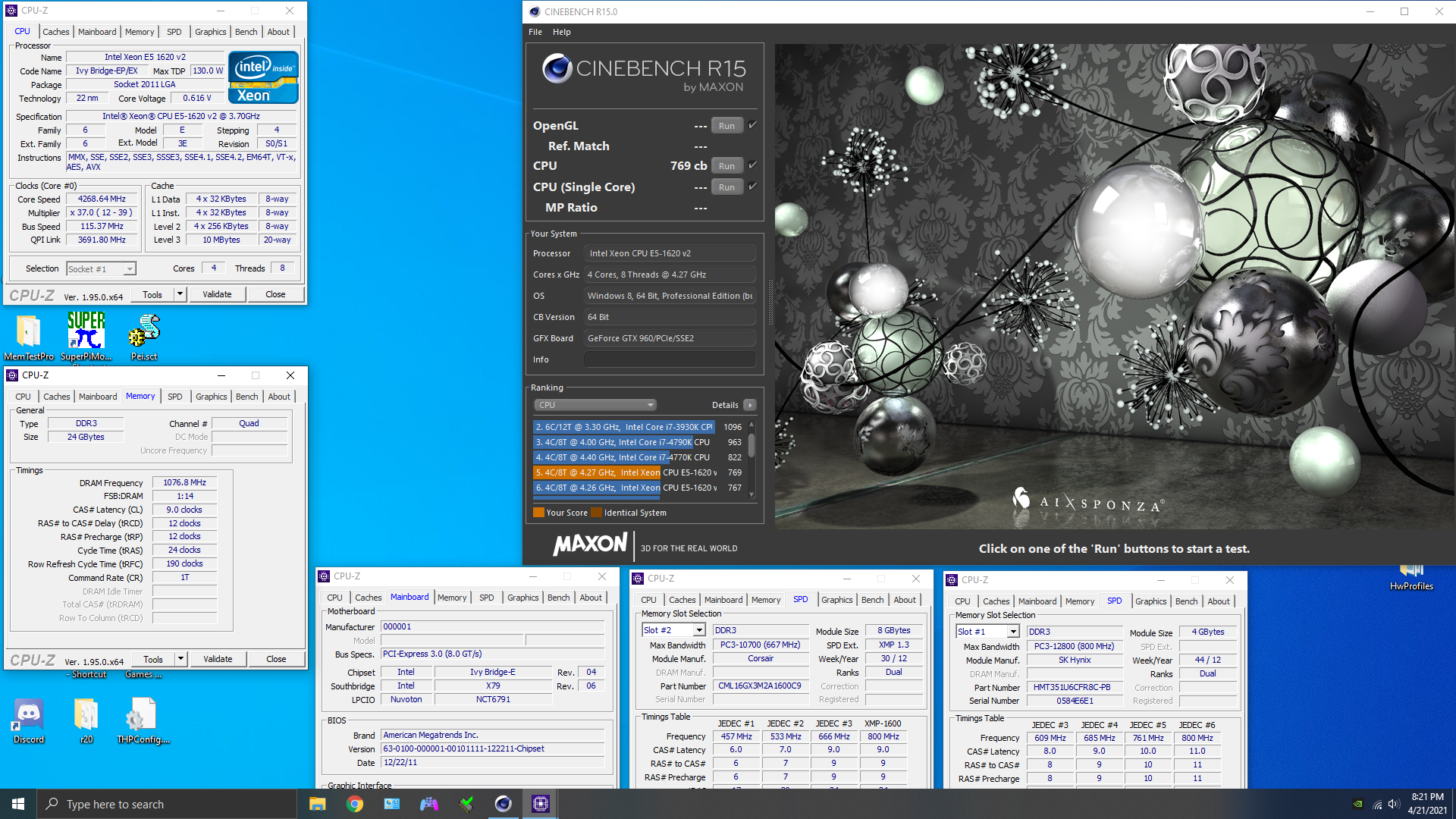
Task: Open About tab in Slot #2 CPU-Z window
Action: click(x=905, y=600)
